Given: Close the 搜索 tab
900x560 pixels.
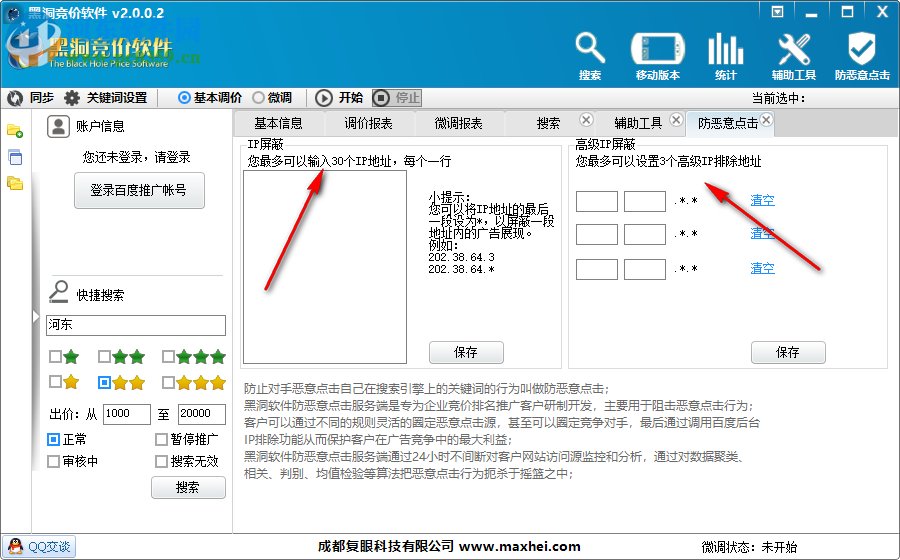Looking at the screenshot, I should [x=585, y=120].
